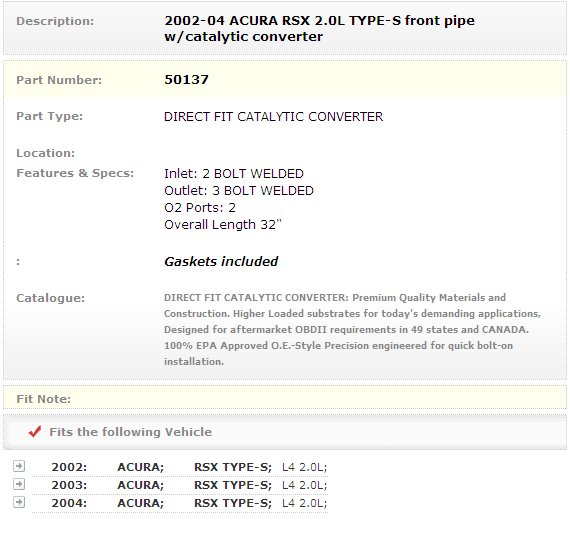Click the Part Type: label
Screen dimensions: 570x551
pos(50,116)
